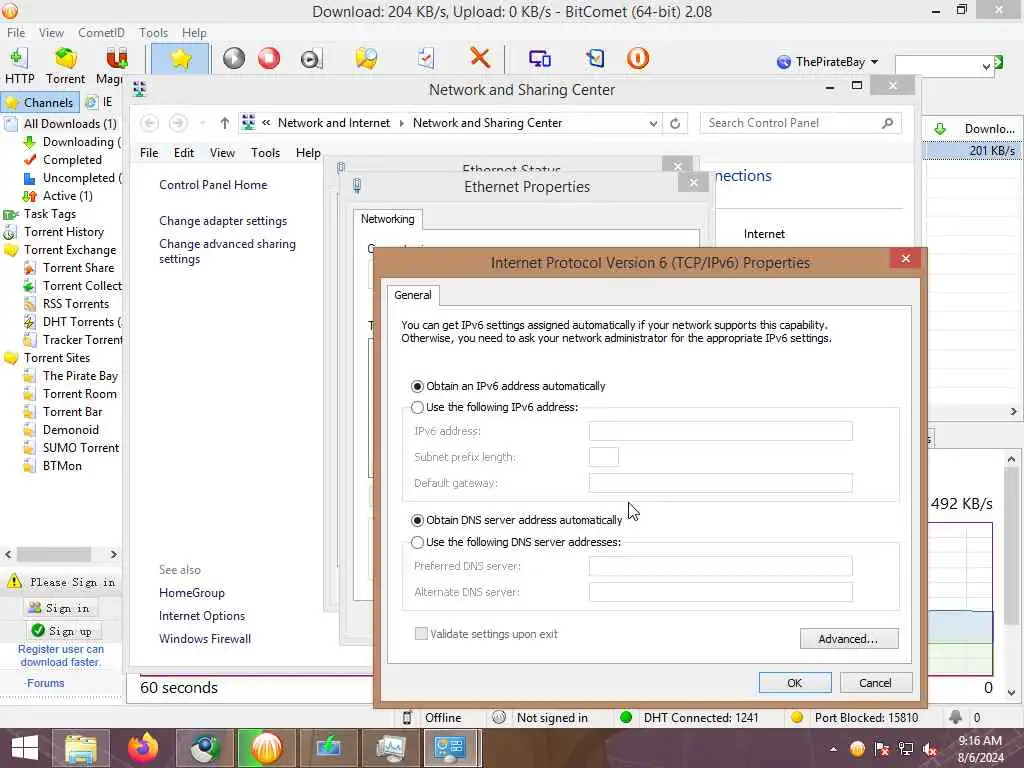Open File Explorer from the taskbar
This screenshot has width=1024, height=768.
click(81, 748)
